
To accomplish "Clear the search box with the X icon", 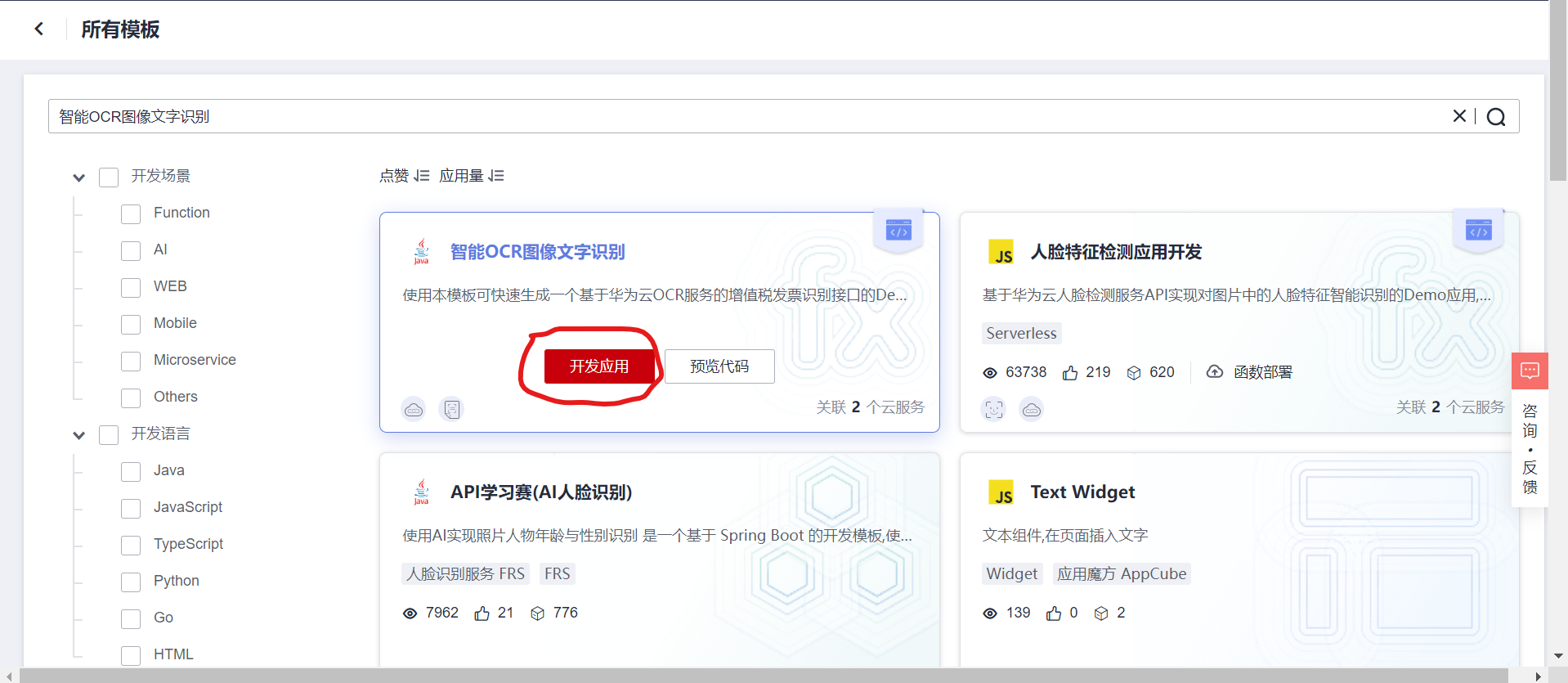I will [1459, 116].
